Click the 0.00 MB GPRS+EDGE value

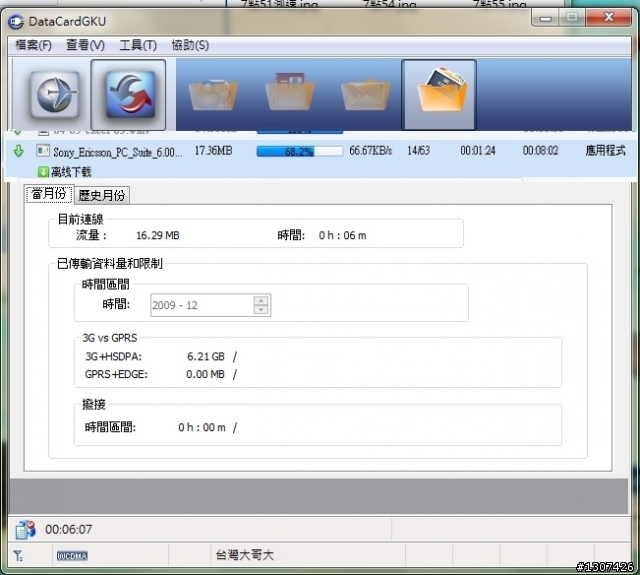205,374
